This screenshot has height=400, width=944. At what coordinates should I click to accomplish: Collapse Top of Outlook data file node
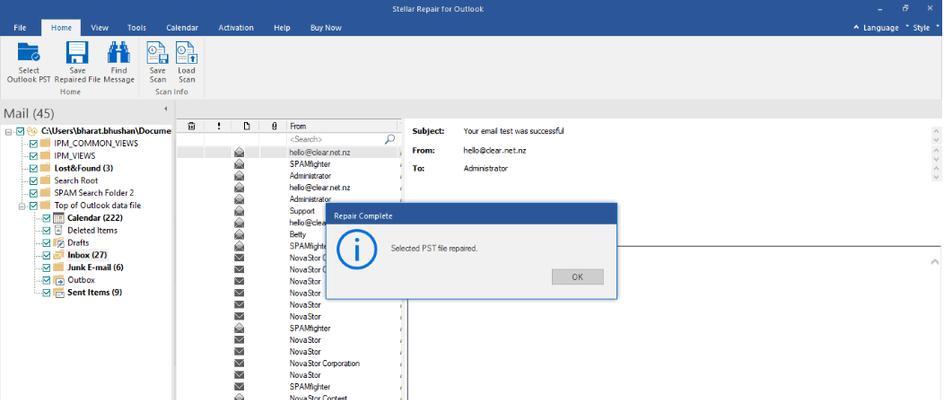[21, 205]
